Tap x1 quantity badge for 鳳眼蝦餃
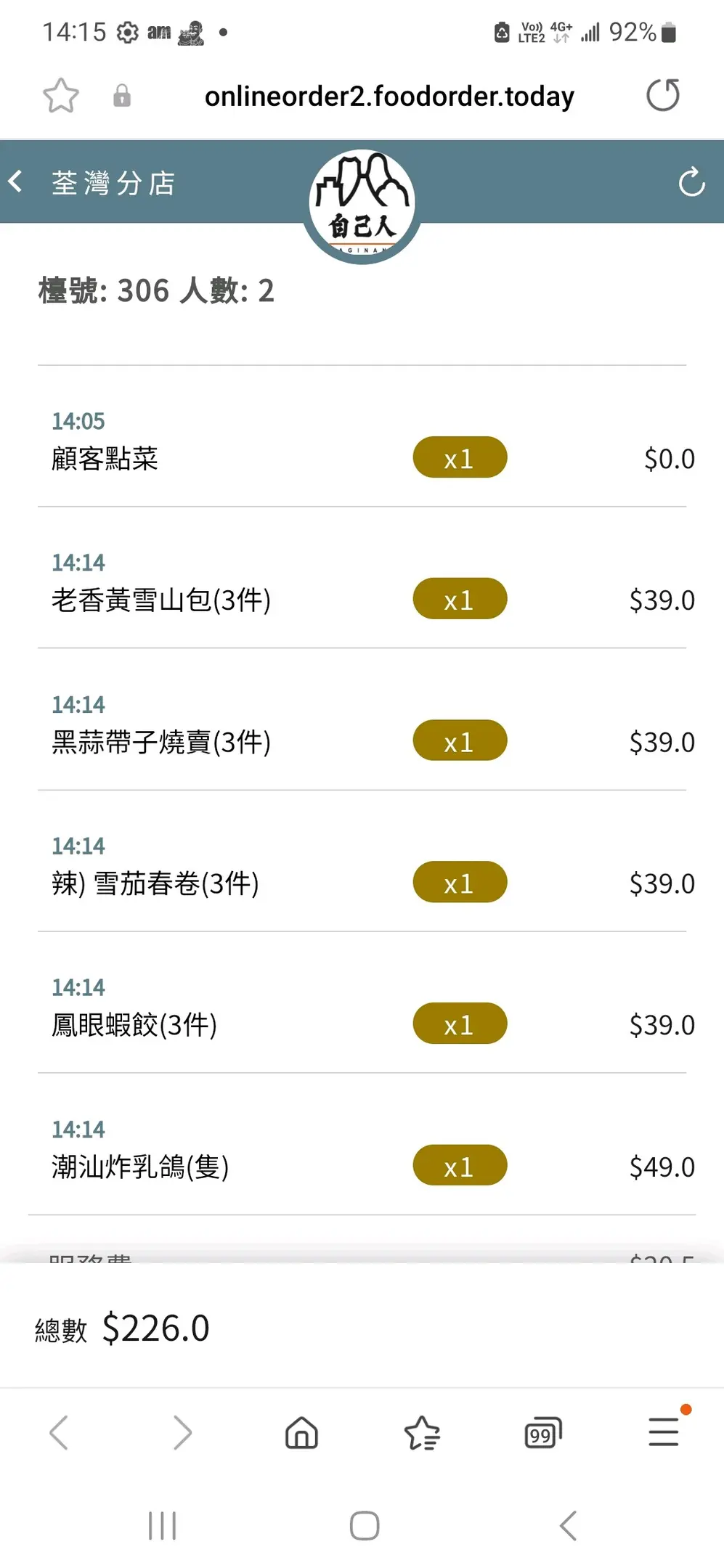The image size is (724, 1568). (x=460, y=1024)
